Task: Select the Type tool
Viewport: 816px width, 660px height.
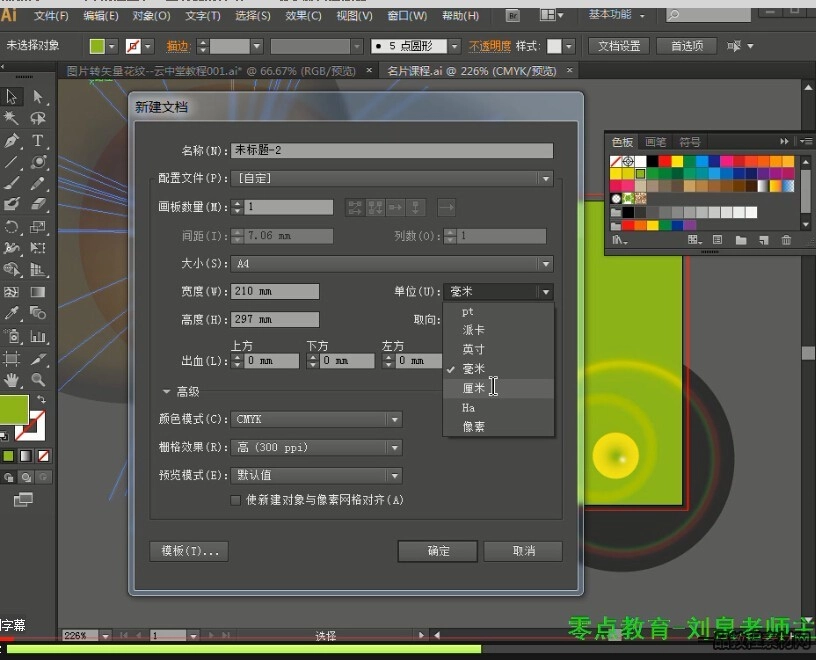Action: click(38, 141)
